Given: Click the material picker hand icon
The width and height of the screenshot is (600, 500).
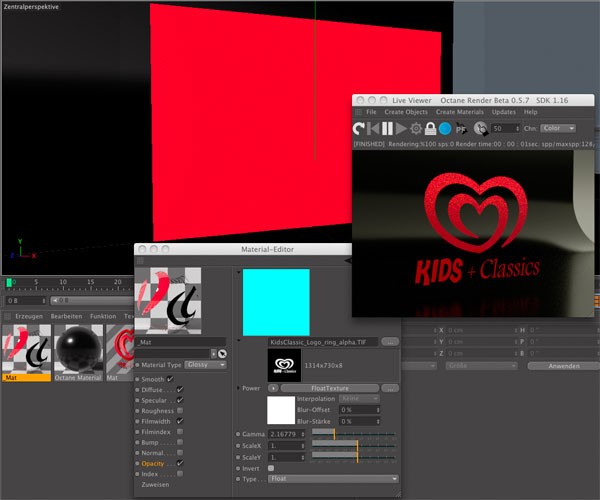Looking at the screenshot, I should pos(481,129).
